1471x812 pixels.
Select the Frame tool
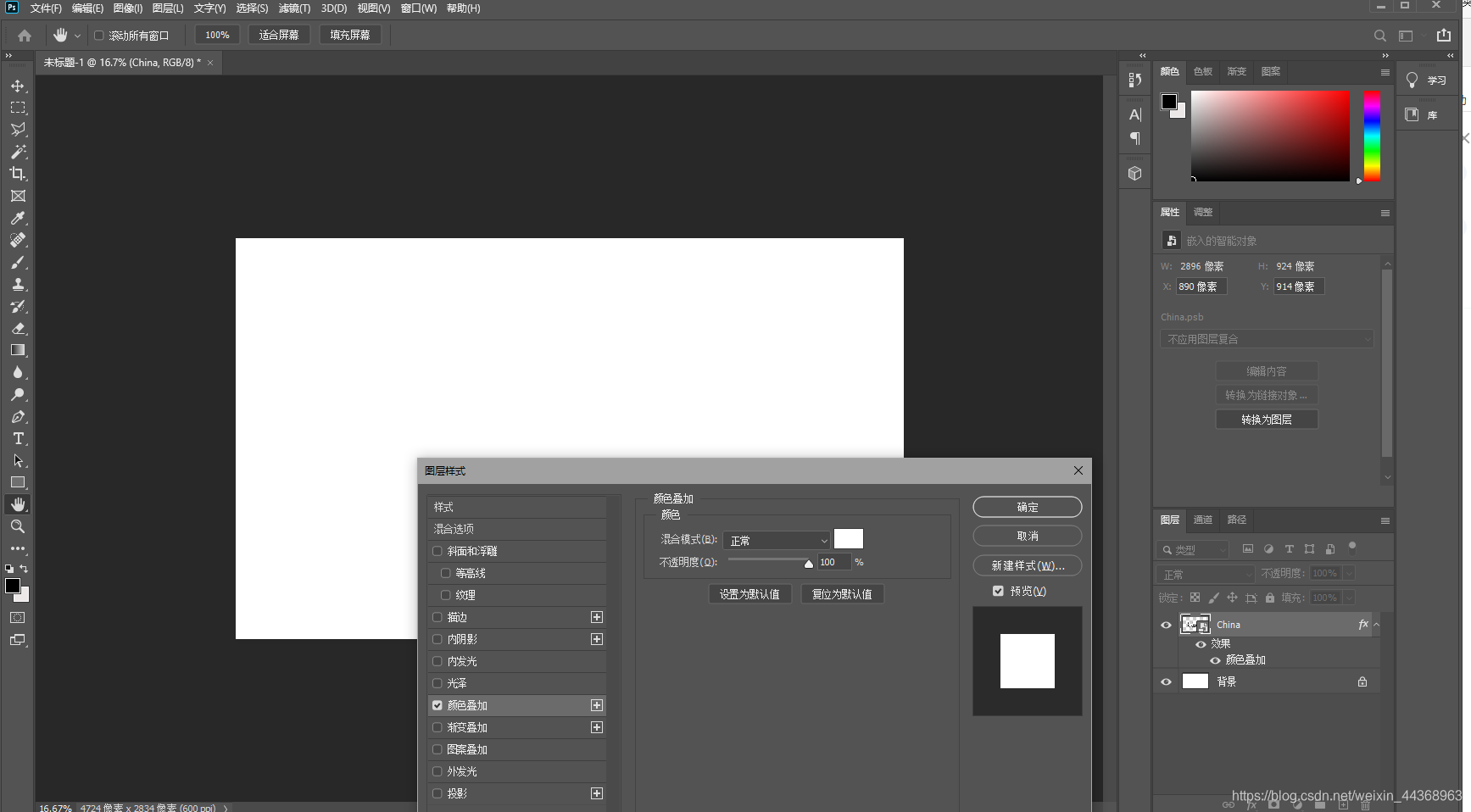(18, 196)
